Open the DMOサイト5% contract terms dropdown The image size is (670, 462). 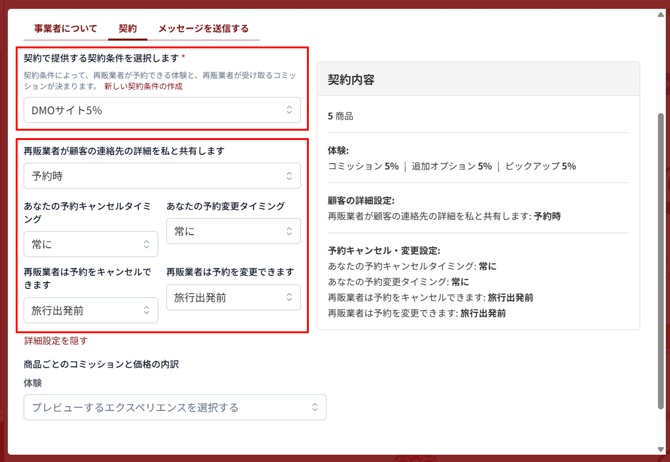pyautogui.click(x=161, y=110)
